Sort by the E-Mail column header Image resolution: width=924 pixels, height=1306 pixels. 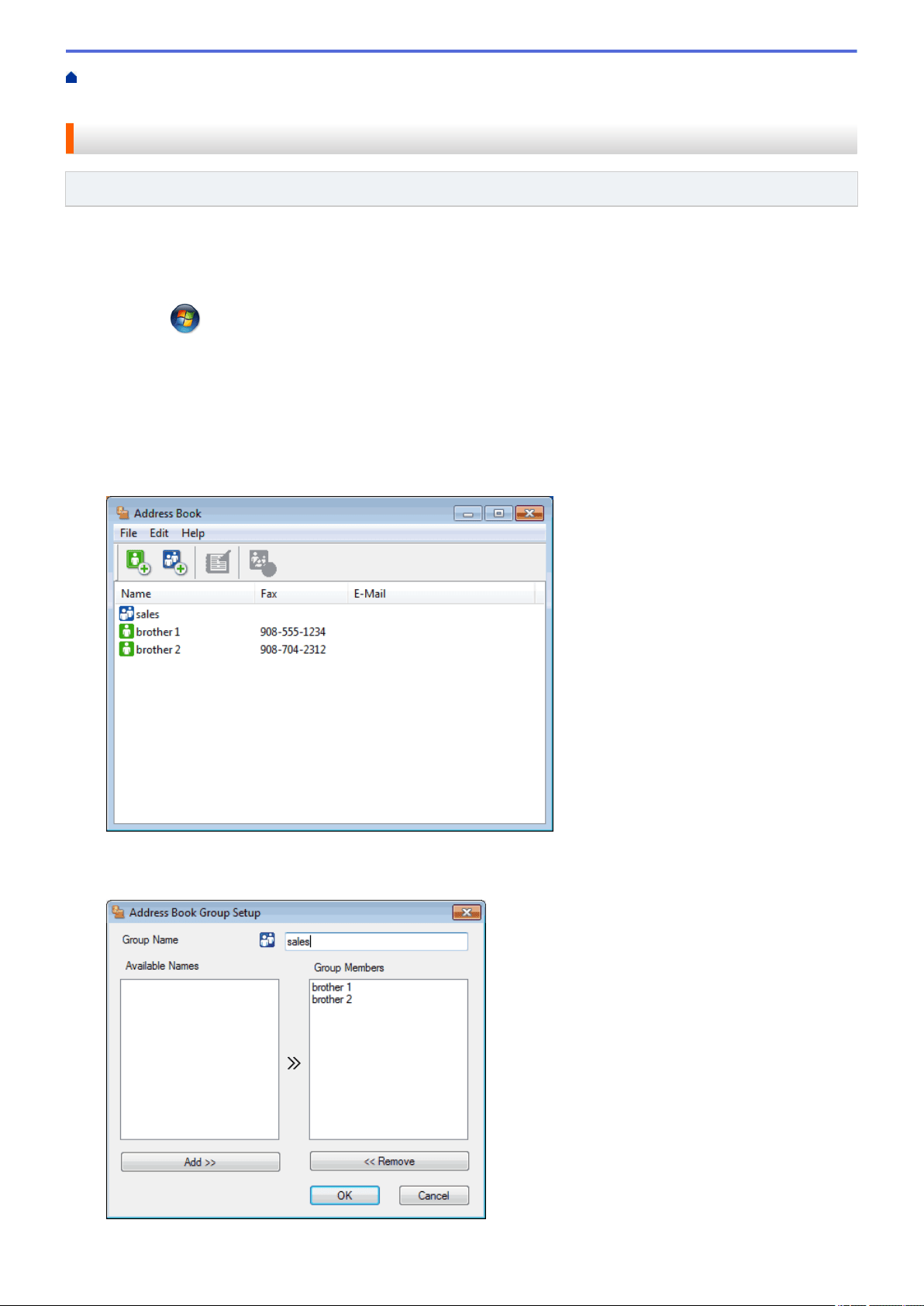click(441, 594)
